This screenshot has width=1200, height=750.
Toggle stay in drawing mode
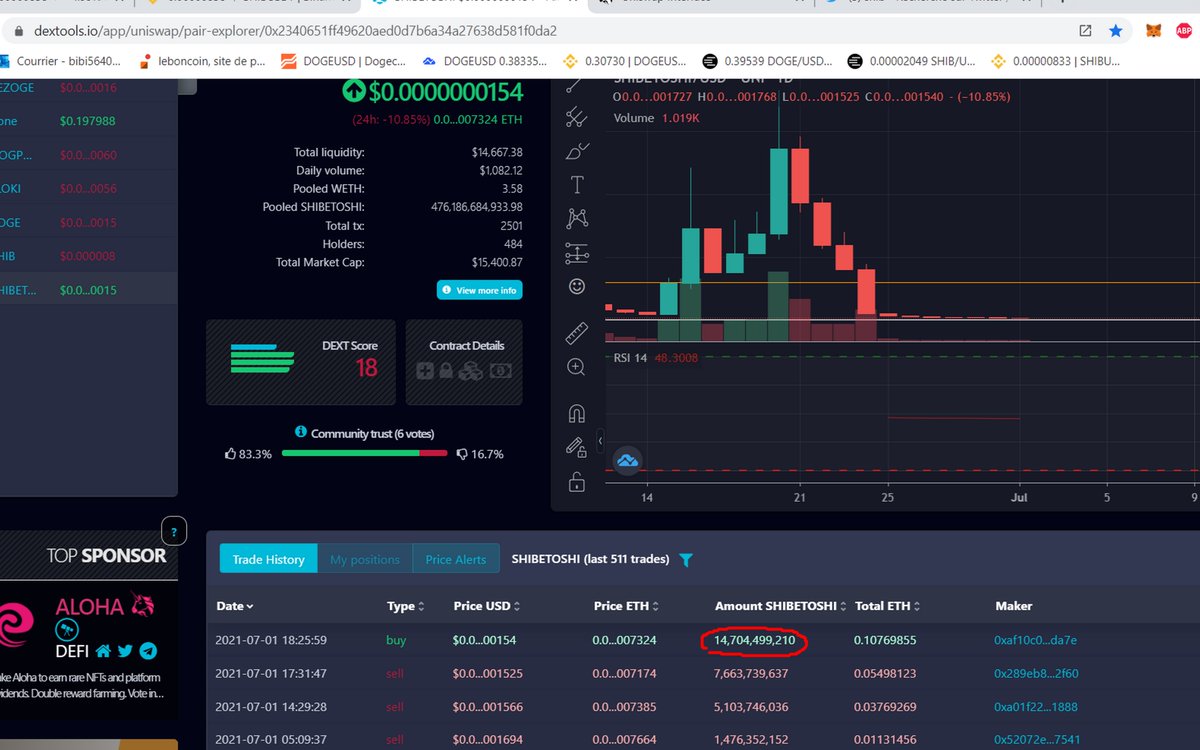[x=576, y=447]
